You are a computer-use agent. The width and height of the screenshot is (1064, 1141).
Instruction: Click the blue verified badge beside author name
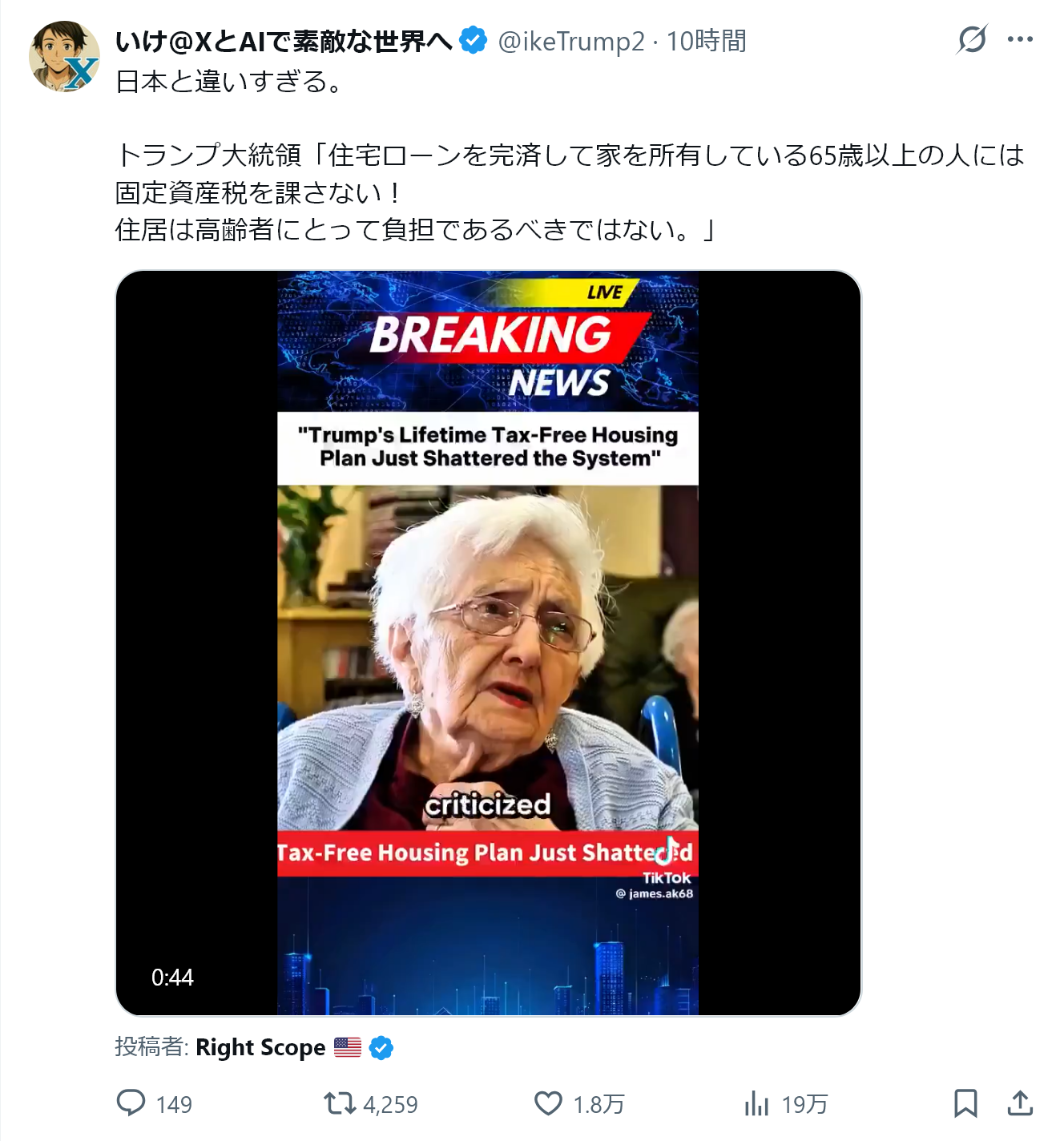[x=473, y=40]
